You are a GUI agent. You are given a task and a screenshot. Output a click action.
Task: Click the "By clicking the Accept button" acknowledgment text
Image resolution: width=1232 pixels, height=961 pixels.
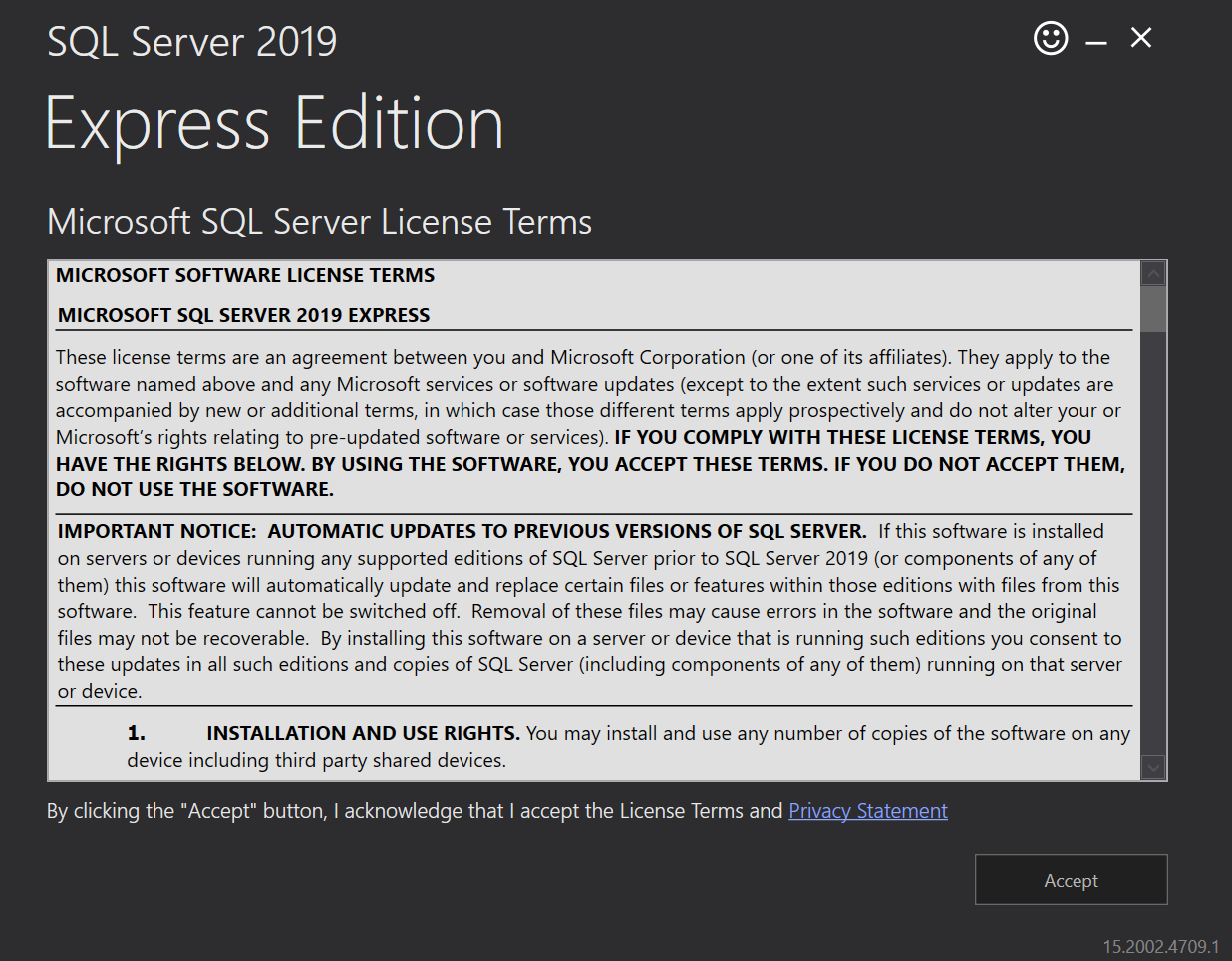coord(415,811)
